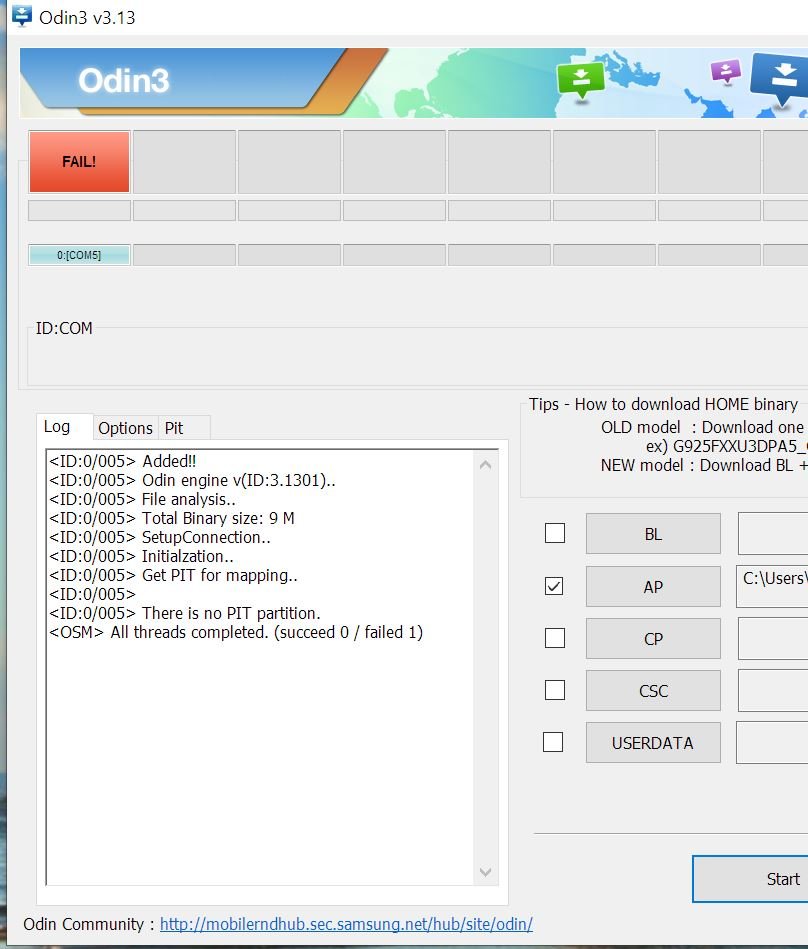Enable the USERDATA checkbox
808x949 pixels.
click(x=553, y=742)
